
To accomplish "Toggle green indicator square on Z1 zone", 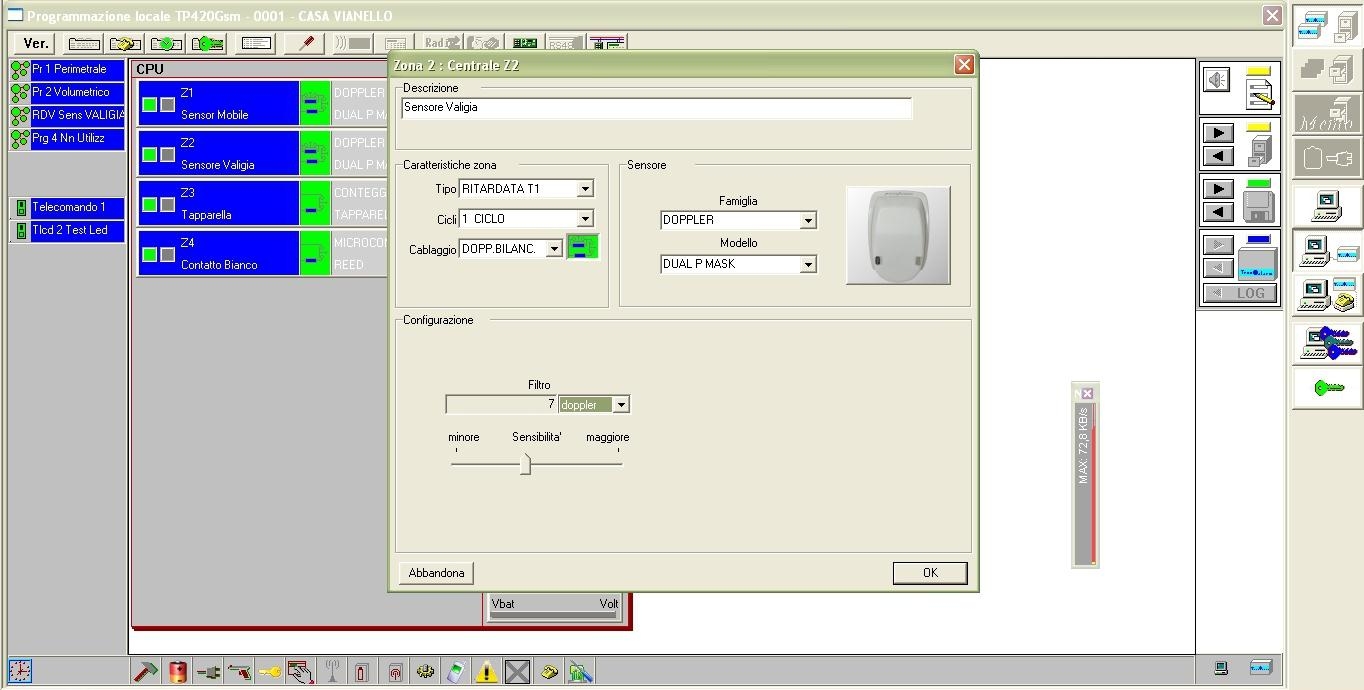I will pos(149,105).
